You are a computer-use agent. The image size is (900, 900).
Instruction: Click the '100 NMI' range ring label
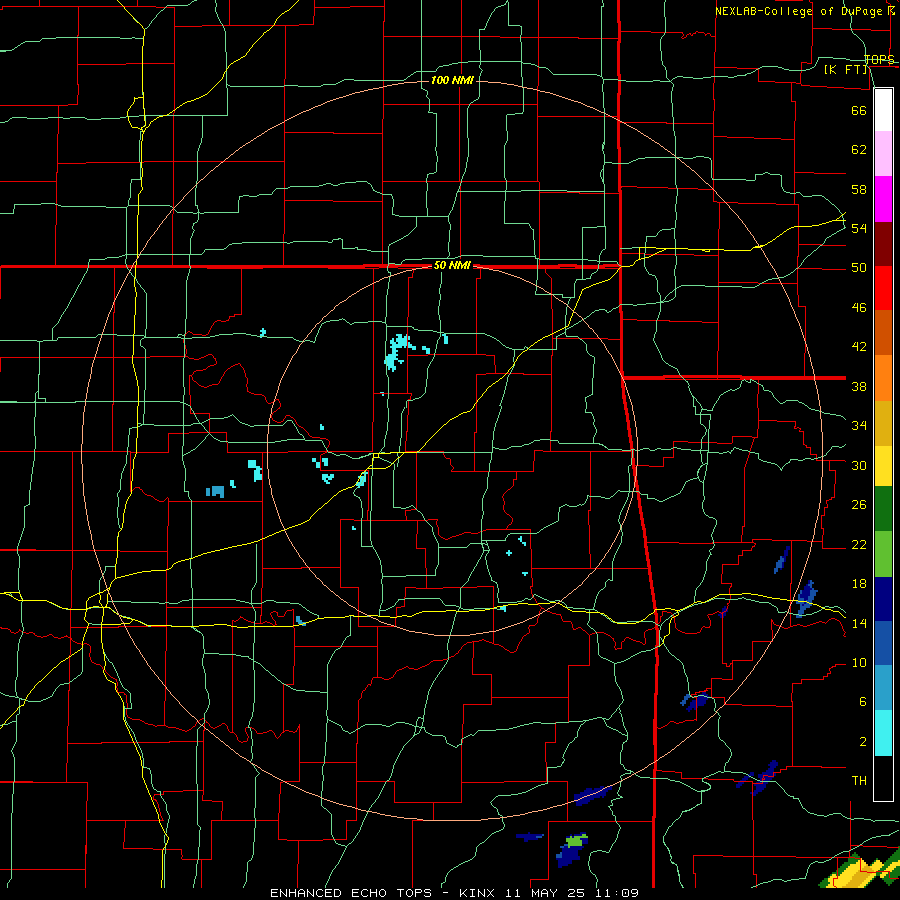[x=452, y=80]
